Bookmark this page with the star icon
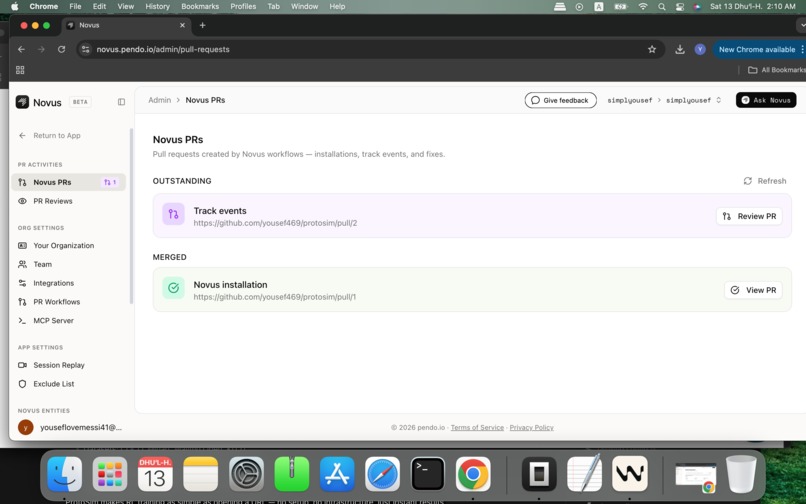 652,49
